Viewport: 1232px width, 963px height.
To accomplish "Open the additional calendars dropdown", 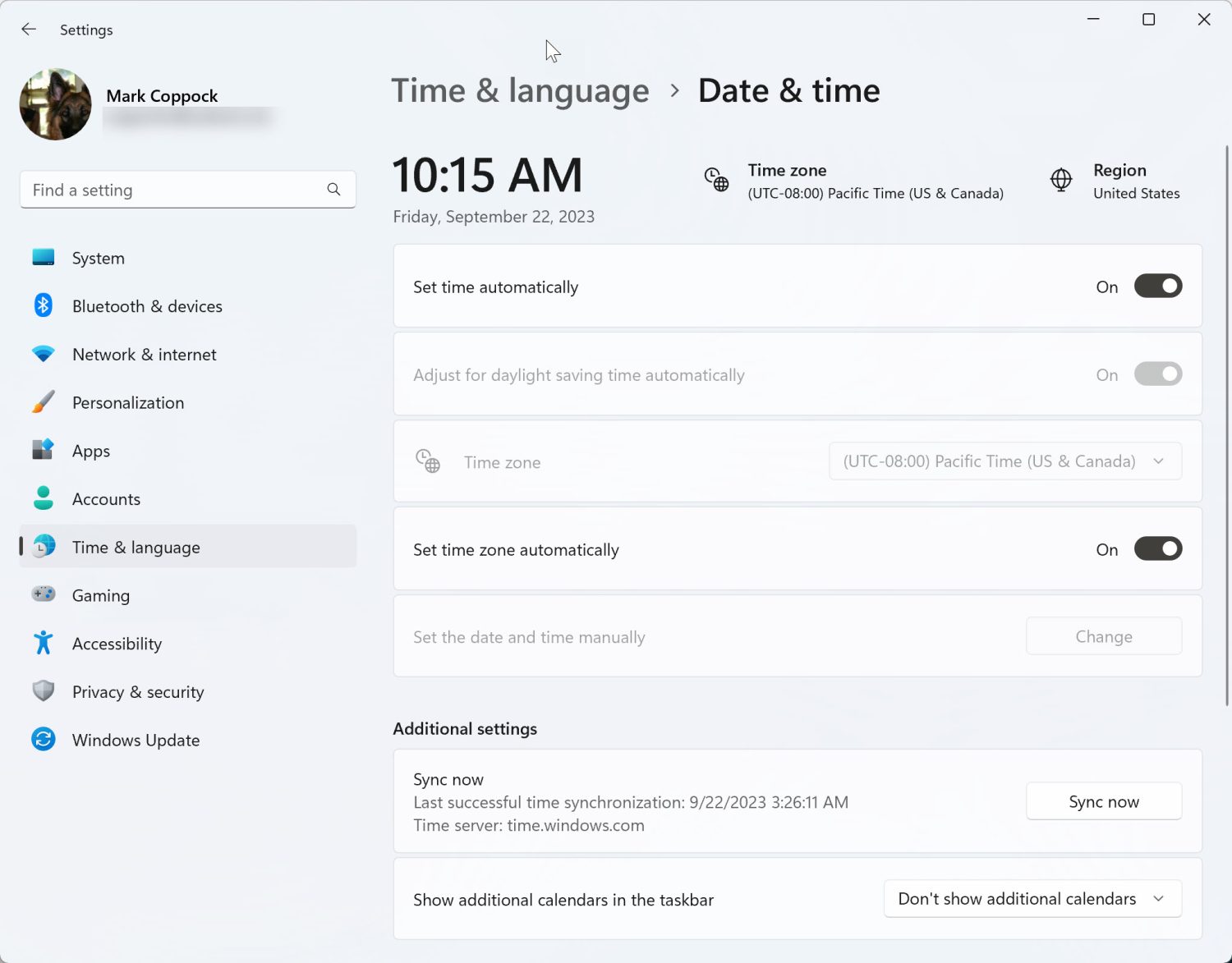I will (1033, 899).
